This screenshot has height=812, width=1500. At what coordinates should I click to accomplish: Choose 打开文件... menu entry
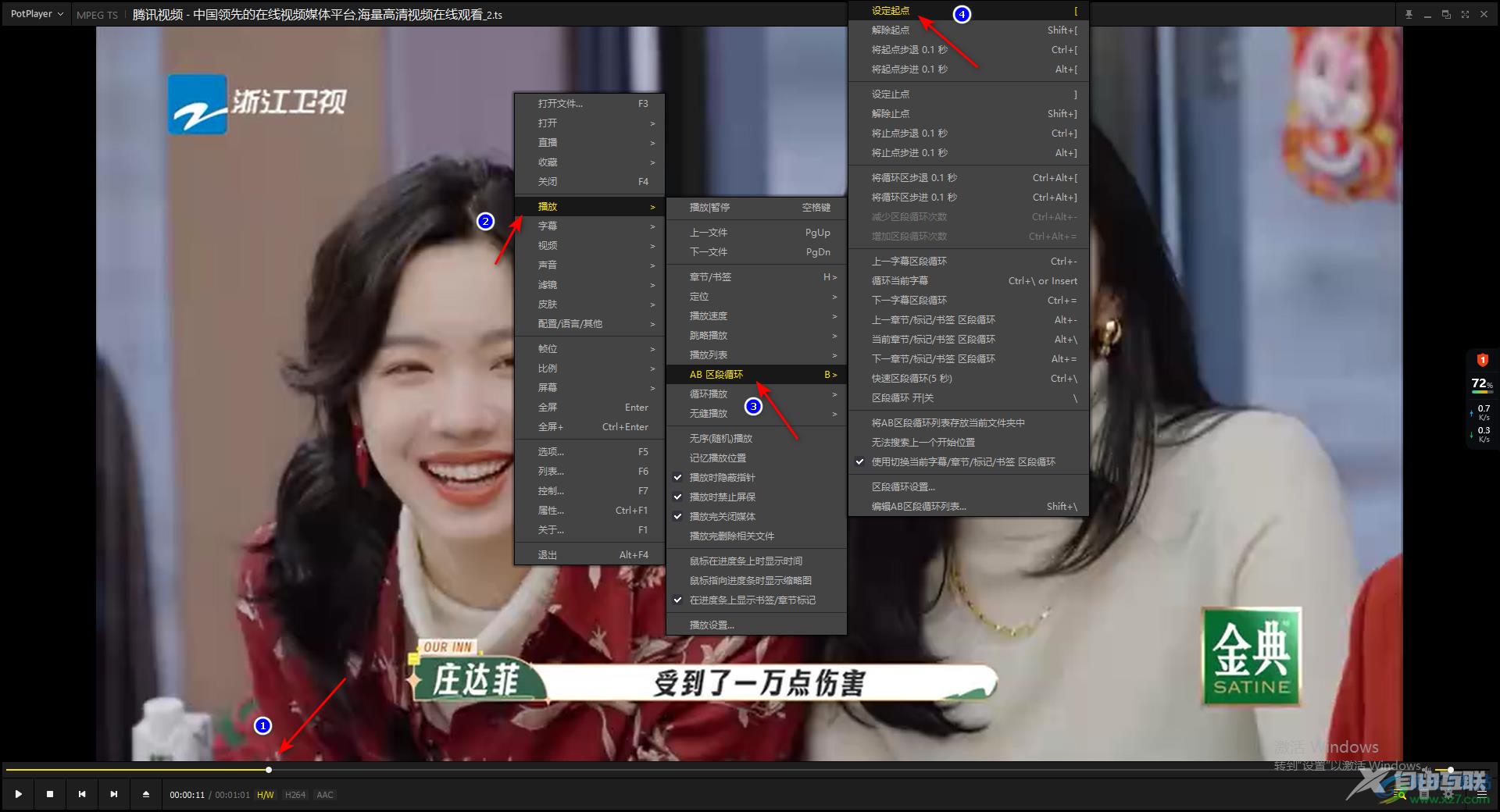(589, 103)
